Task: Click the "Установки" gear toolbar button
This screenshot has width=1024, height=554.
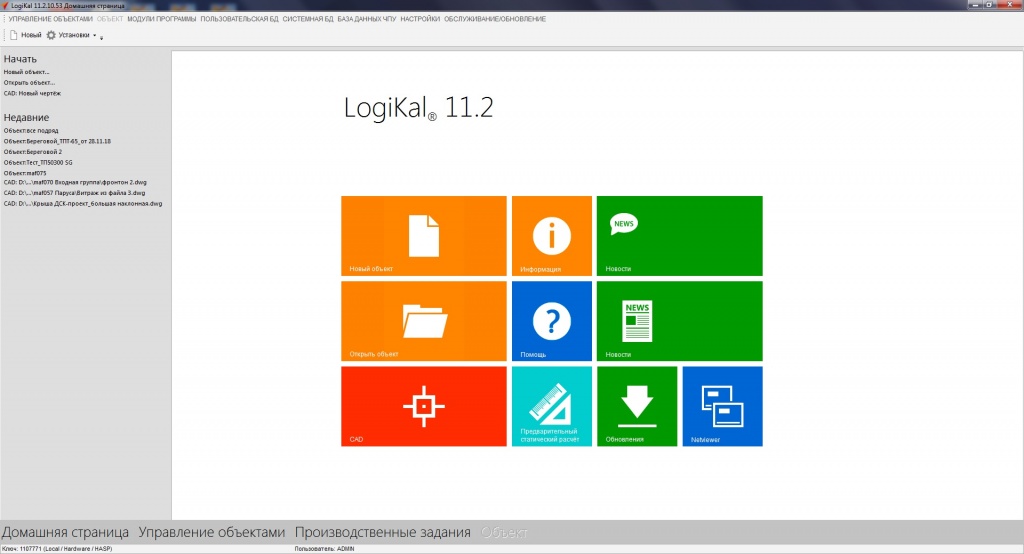Action: [x=68, y=35]
